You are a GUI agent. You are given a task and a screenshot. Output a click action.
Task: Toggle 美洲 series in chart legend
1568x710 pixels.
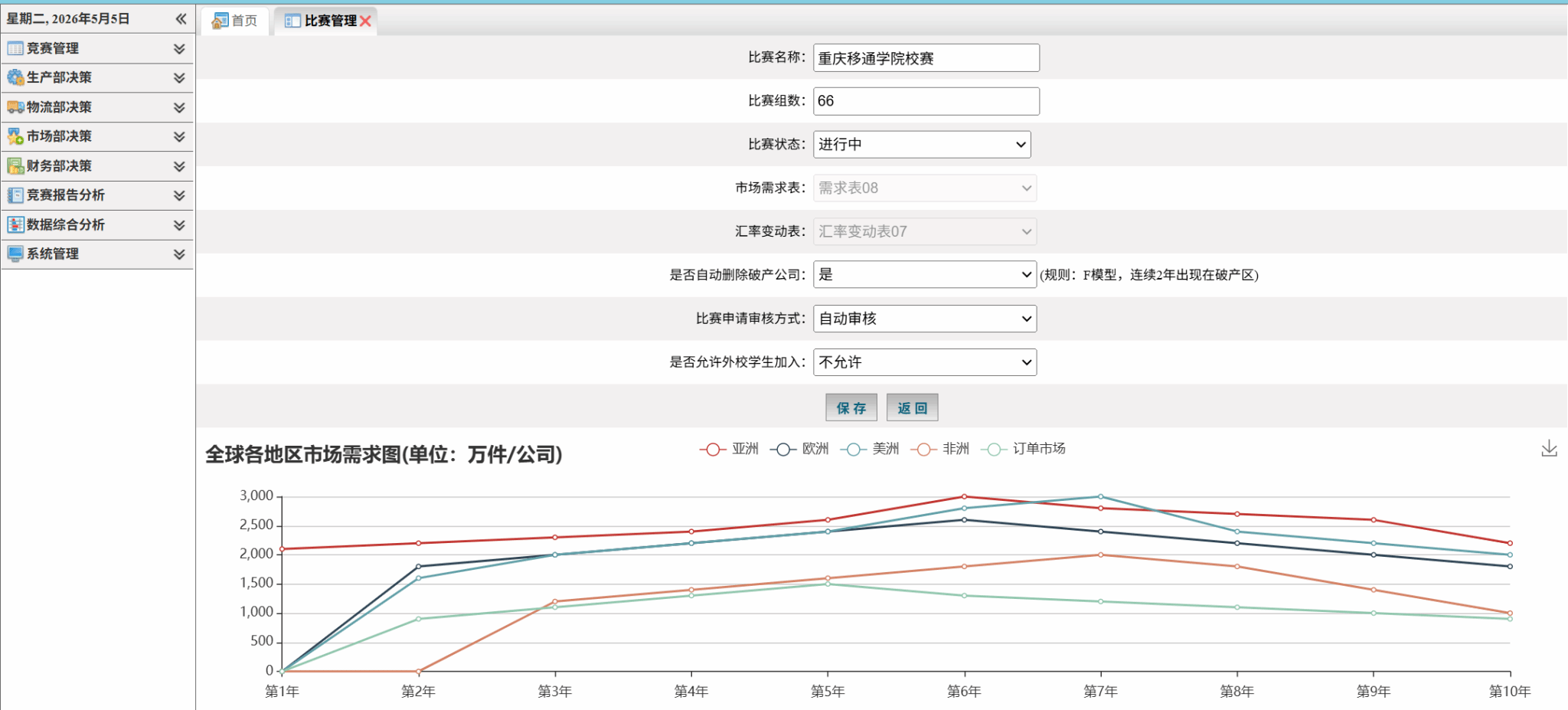click(x=870, y=449)
